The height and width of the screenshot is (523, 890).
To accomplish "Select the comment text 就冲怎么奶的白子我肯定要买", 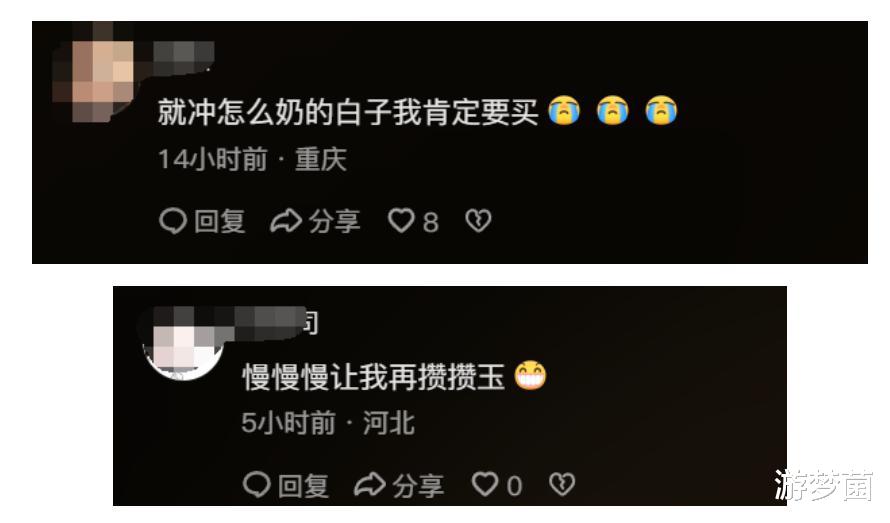I will pyautogui.click(x=347, y=111).
